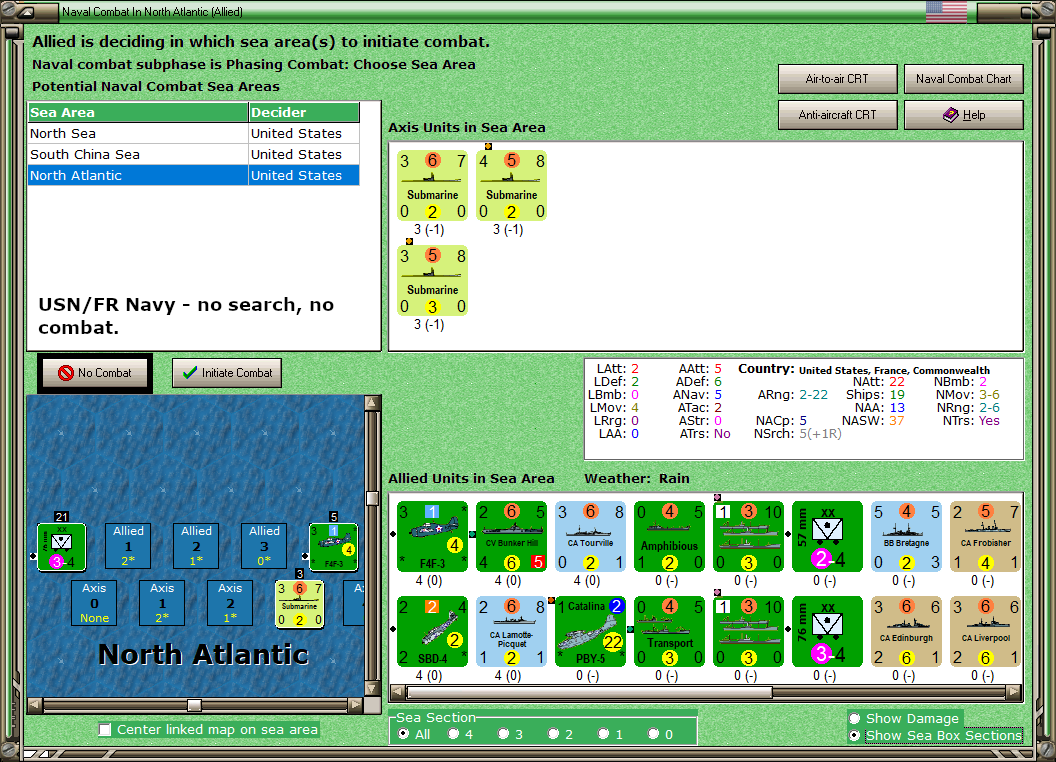Select the All sea section radio

[x=403, y=734]
